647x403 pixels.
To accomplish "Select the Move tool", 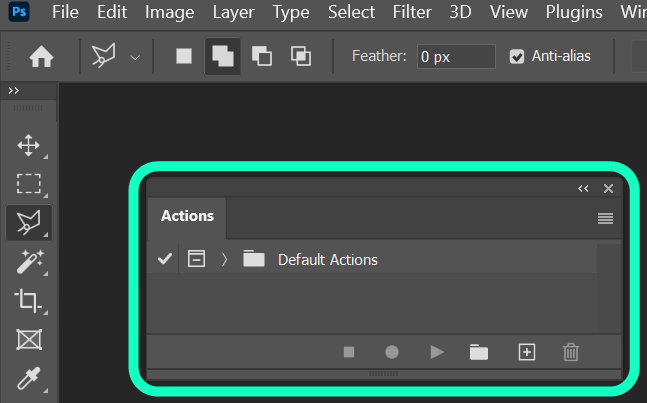I will [28, 145].
